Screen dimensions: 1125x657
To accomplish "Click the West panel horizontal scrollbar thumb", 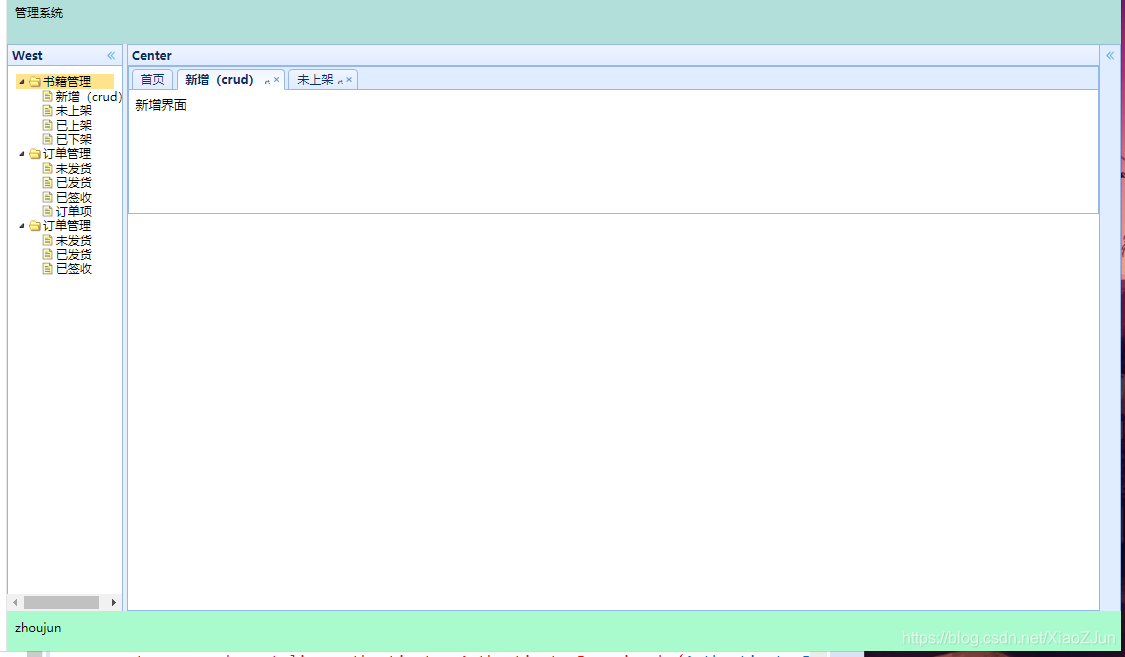I will click(62, 602).
